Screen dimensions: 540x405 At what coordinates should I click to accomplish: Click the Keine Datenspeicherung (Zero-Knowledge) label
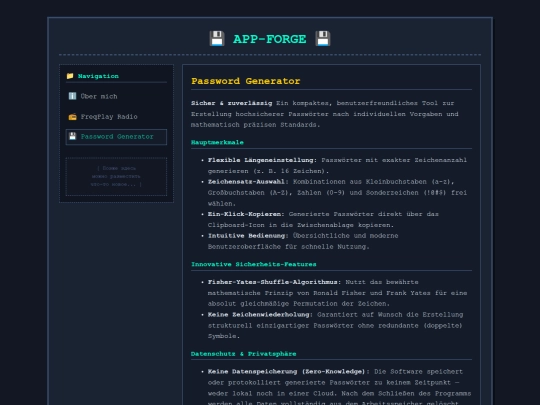[288, 372]
